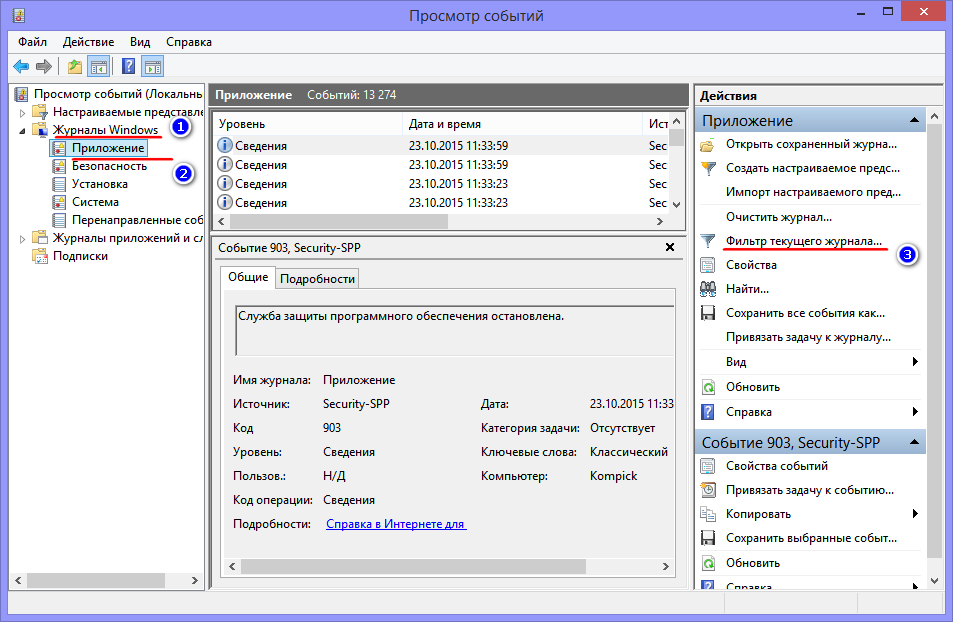953x622 pixels.
Task: Click the Классический keywords value
Action: (x=629, y=452)
